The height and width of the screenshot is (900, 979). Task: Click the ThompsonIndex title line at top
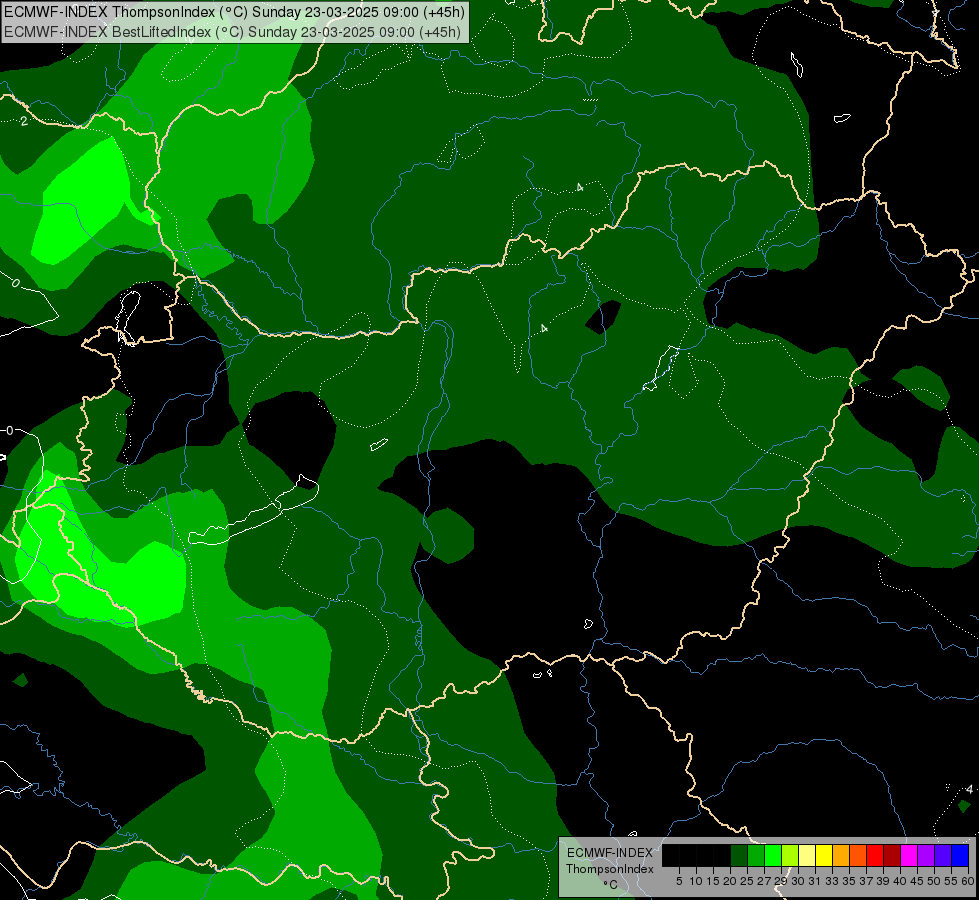[234, 12]
